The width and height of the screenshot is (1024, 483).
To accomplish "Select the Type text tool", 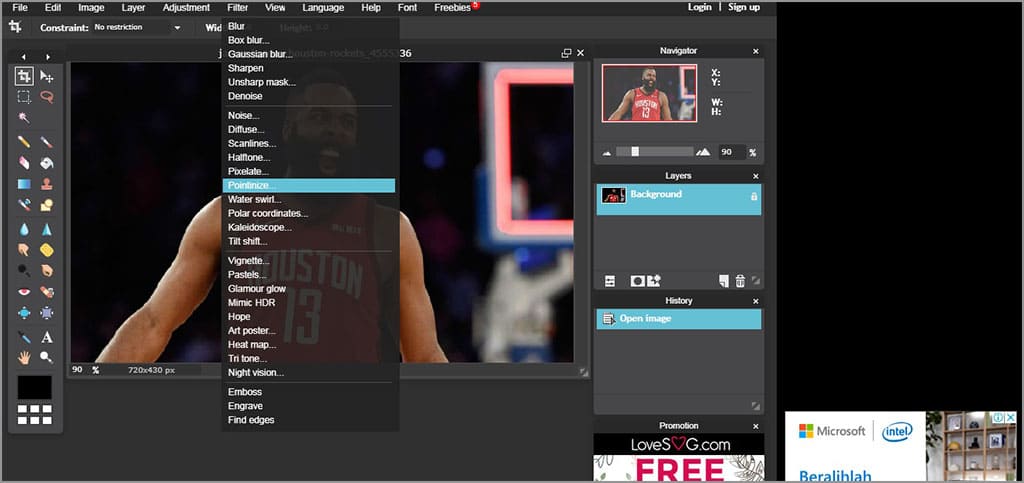I will point(46,337).
